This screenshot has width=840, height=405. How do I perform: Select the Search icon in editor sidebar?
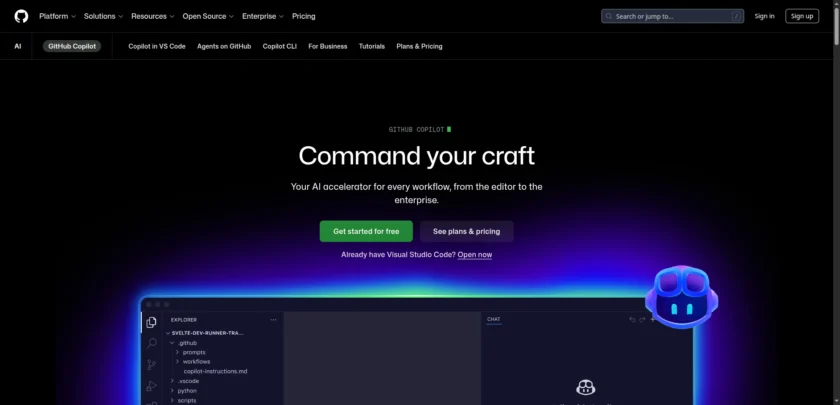click(x=152, y=343)
